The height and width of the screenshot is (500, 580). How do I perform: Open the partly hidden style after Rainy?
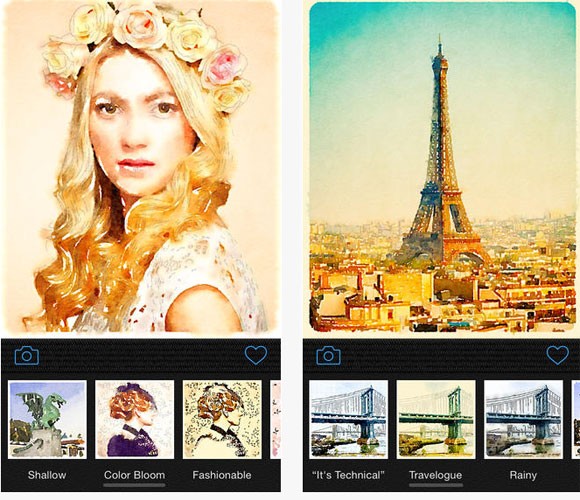tap(576, 419)
